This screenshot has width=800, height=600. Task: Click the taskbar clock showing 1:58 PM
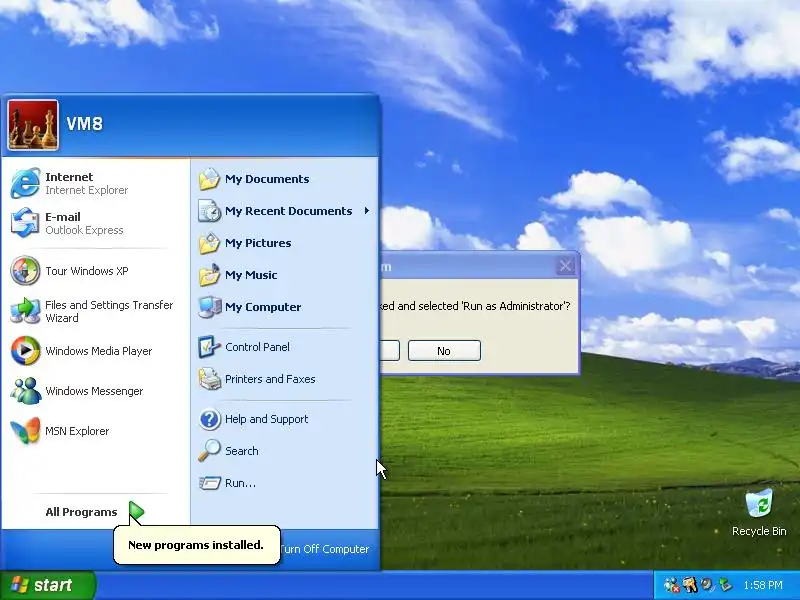763,585
